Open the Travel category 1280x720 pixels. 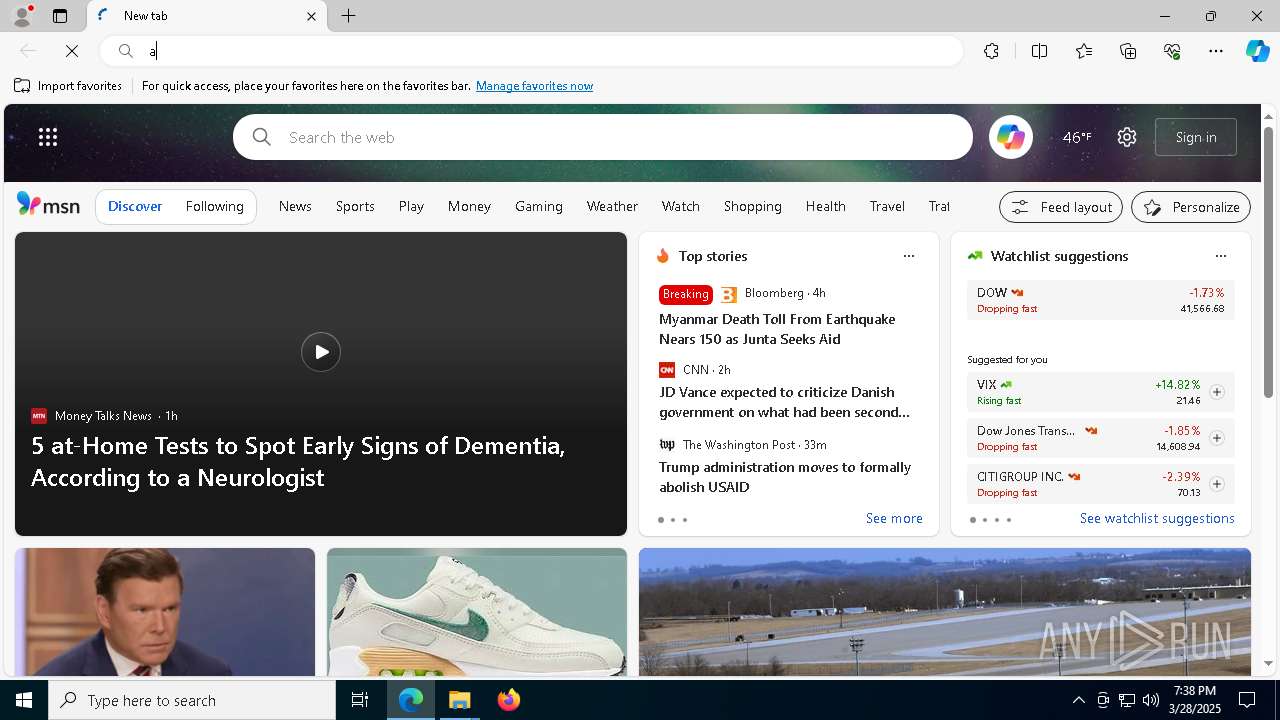pyautogui.click(x=887, y=206)
